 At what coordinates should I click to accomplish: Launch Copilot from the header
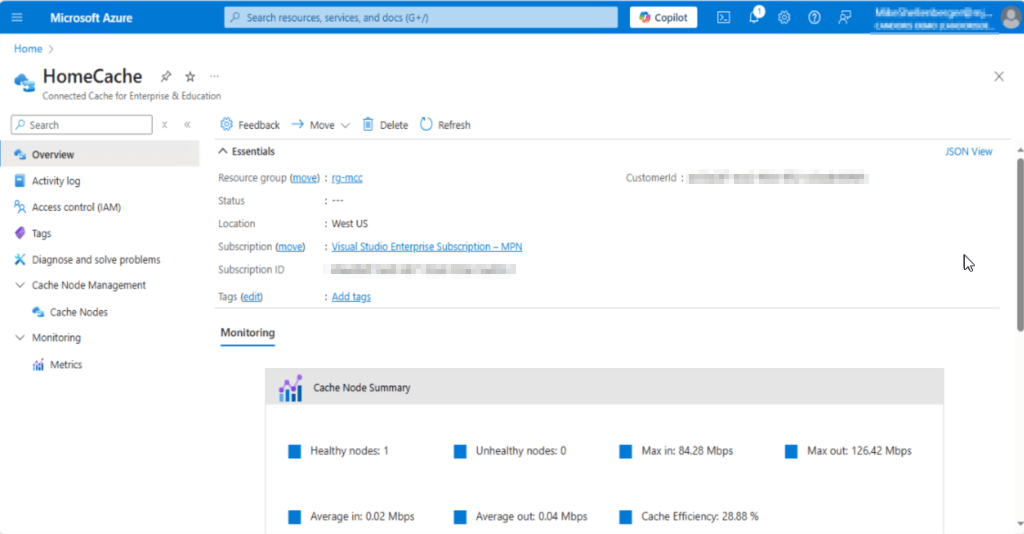[664, 17]
